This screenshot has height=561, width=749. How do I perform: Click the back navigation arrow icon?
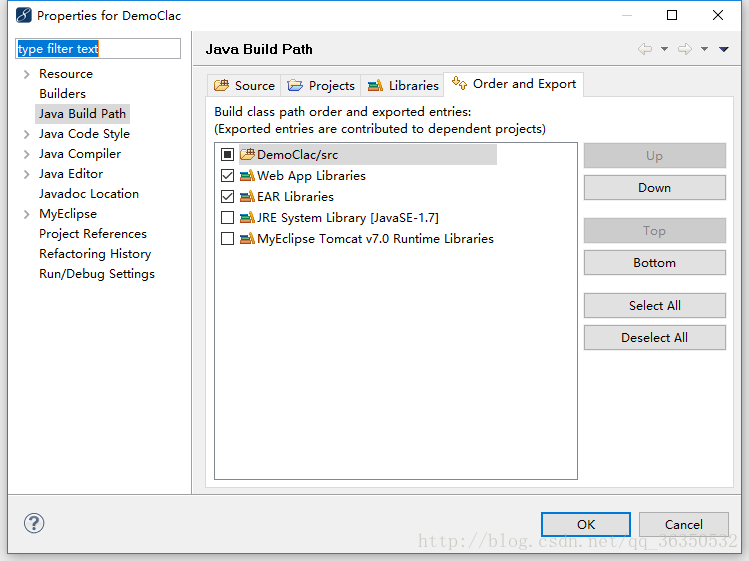[645, 49]
